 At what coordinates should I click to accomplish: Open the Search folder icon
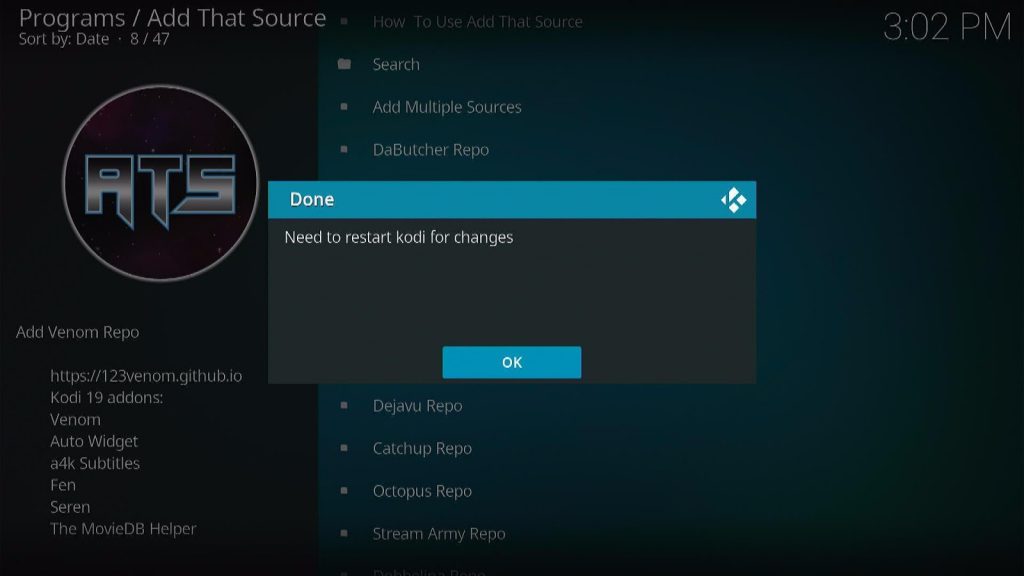tap(344, 64)
